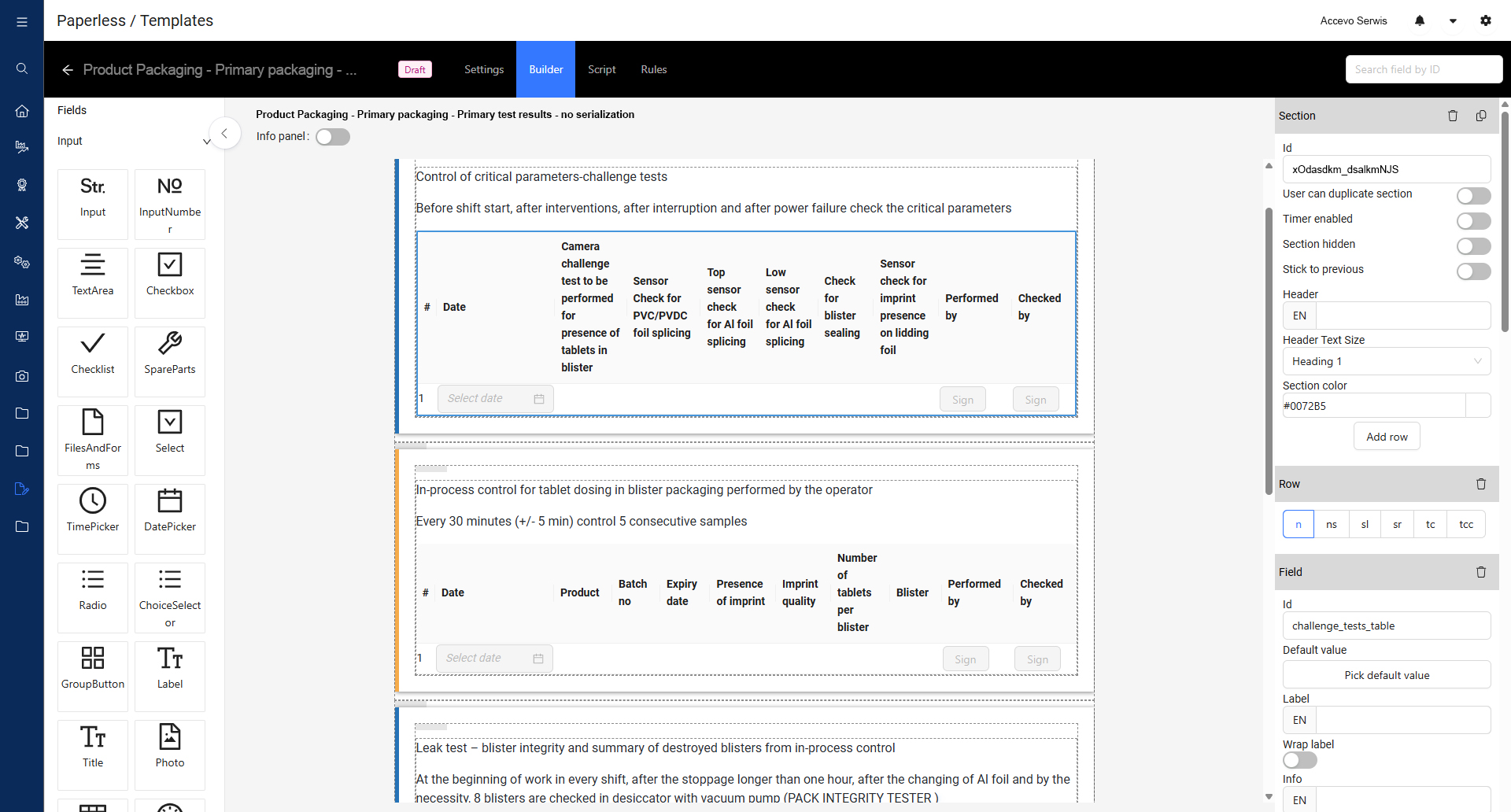This screenshot has width=1511, height=812.
Task: Click back arrow beside Product Packaging title
Action: point(68,70)
